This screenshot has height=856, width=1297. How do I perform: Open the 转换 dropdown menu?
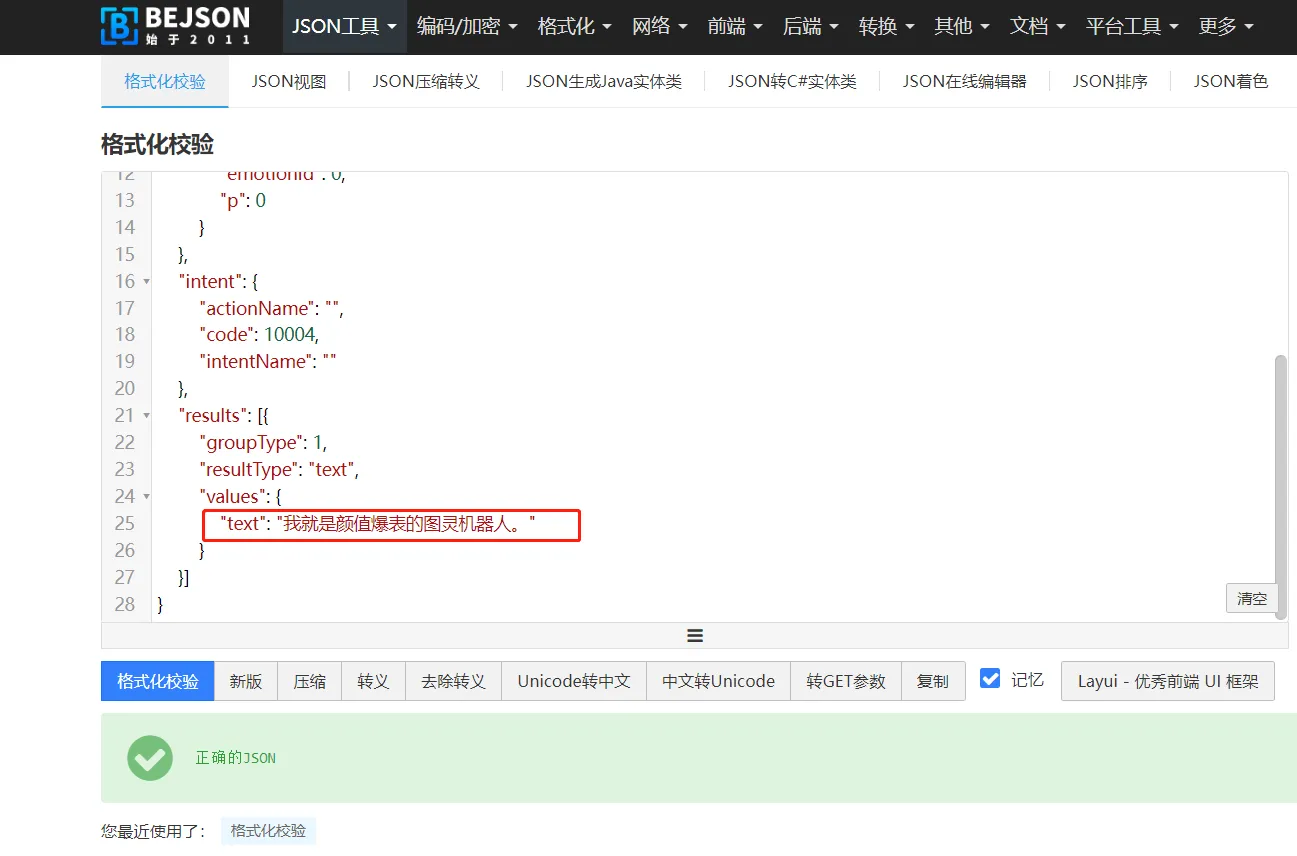887,27
